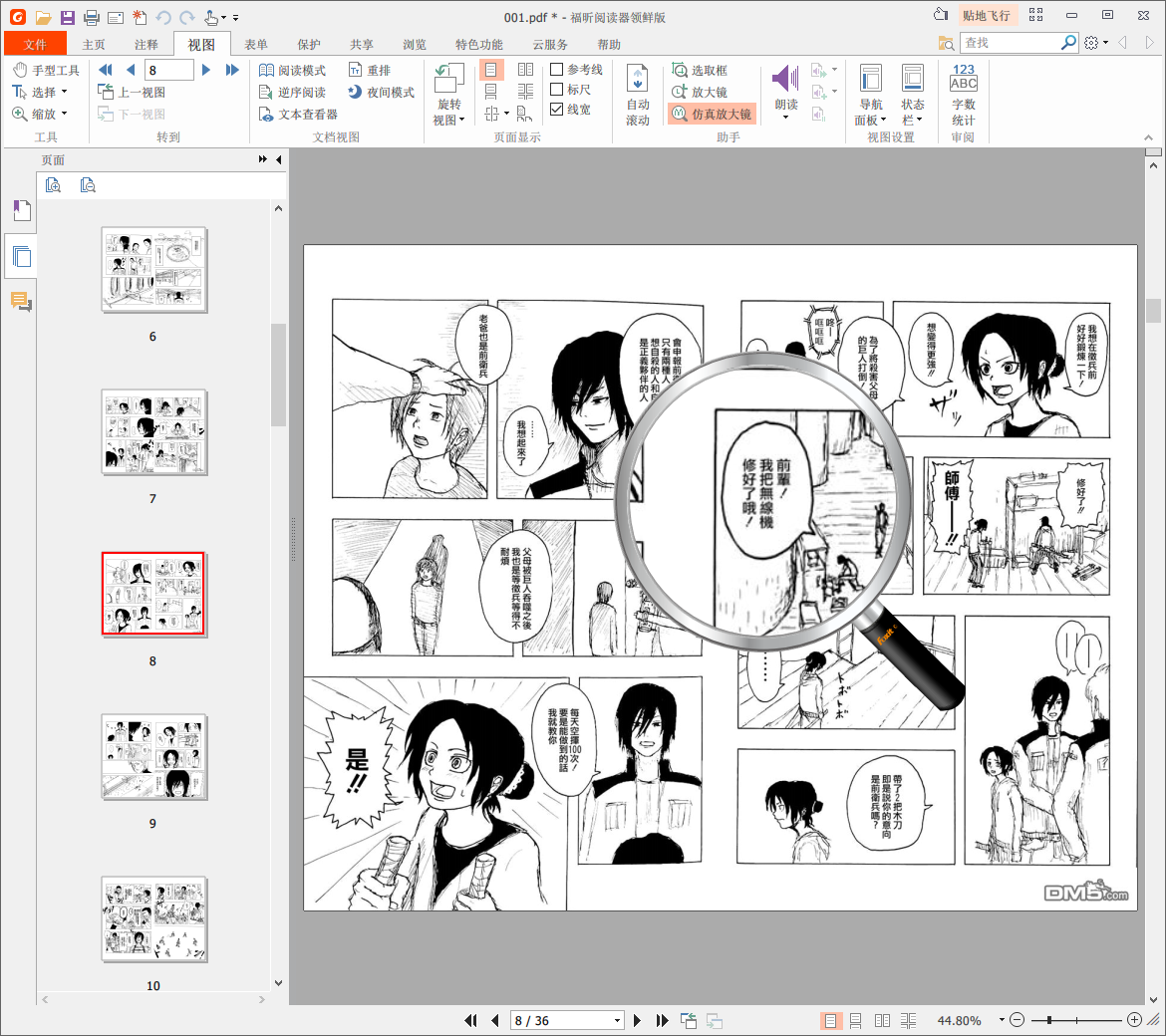Viewport: 1166px width, 1036px height.
Task: Save the document using the floppy disk icon
Action: (x=68, y=17)
